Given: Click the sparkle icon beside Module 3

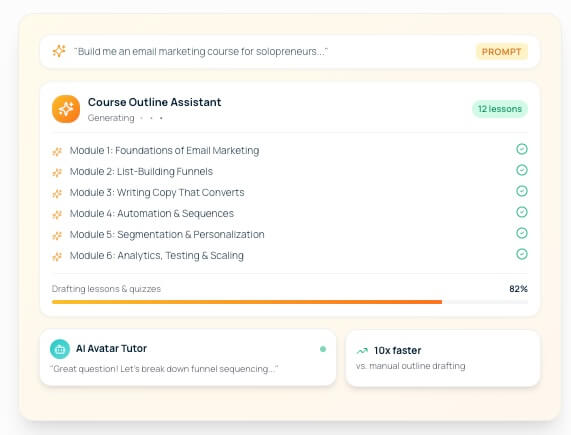Looking at the screenshot, I should (57, 193).
